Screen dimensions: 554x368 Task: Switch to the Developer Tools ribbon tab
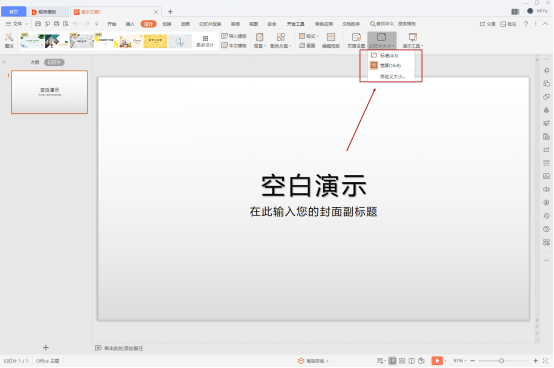coord(295,24)
